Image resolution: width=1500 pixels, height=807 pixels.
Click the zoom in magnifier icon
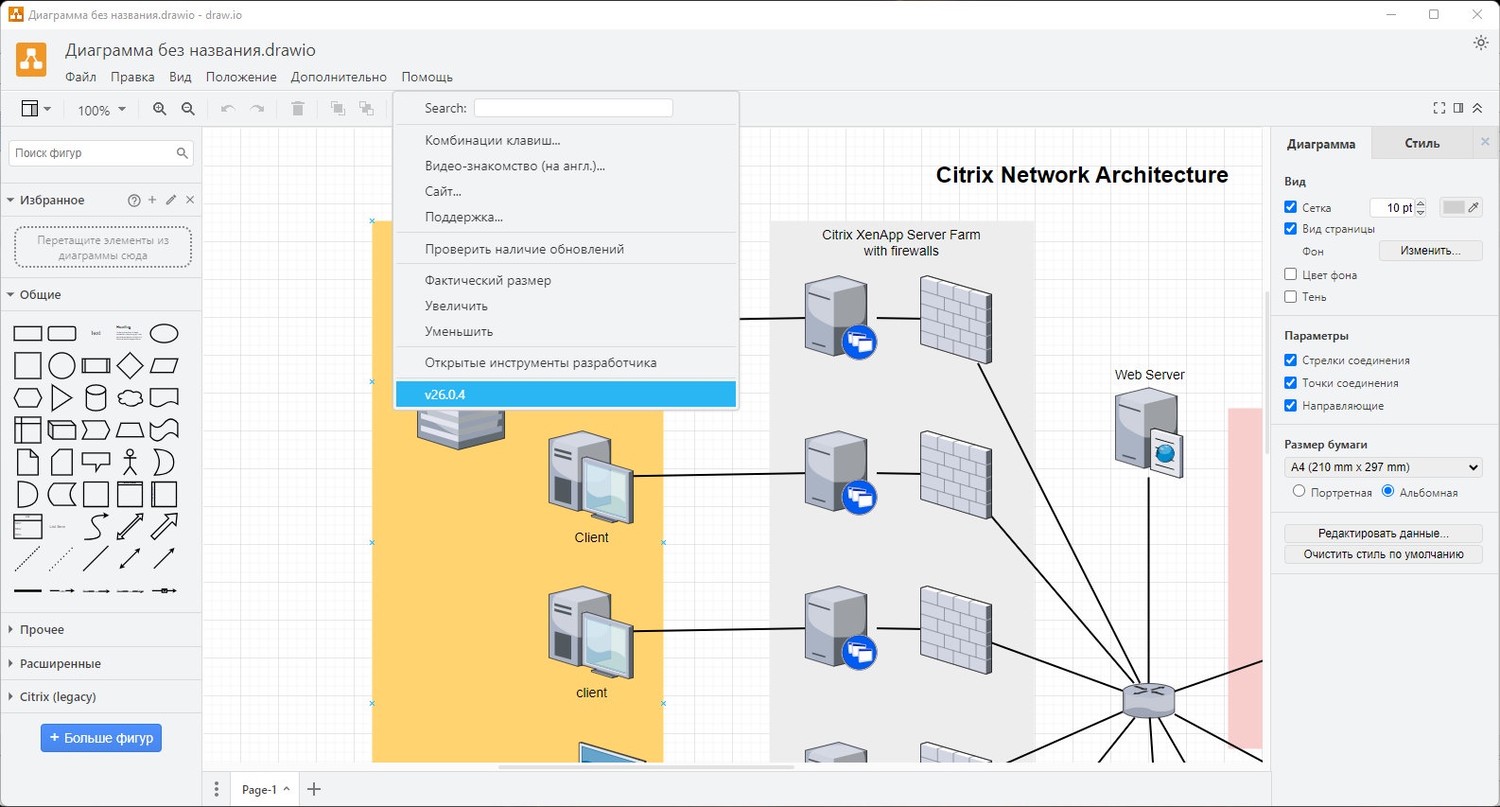pos(159,109)
